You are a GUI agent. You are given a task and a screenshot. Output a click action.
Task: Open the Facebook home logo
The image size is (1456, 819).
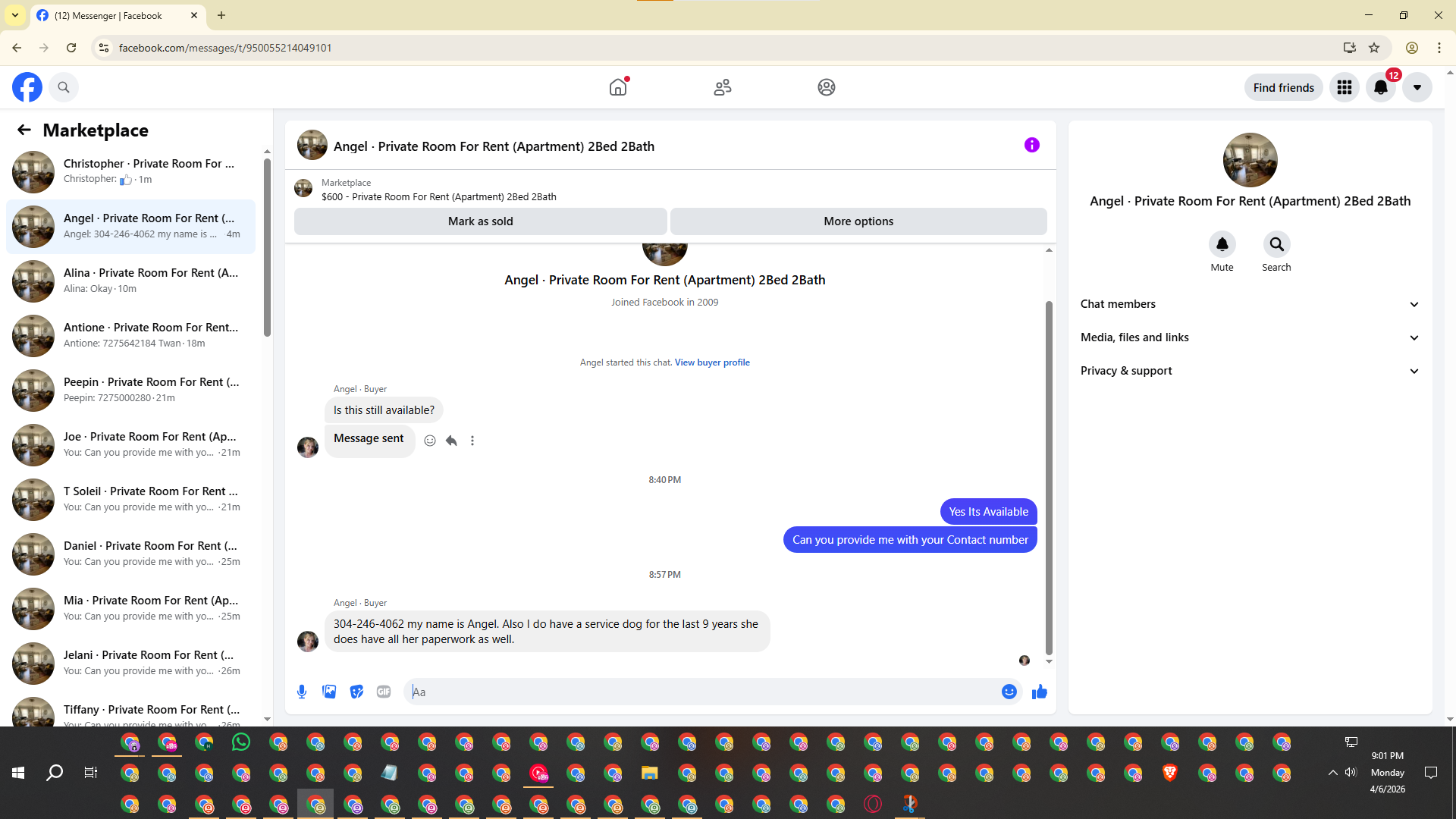coord(27,87)
